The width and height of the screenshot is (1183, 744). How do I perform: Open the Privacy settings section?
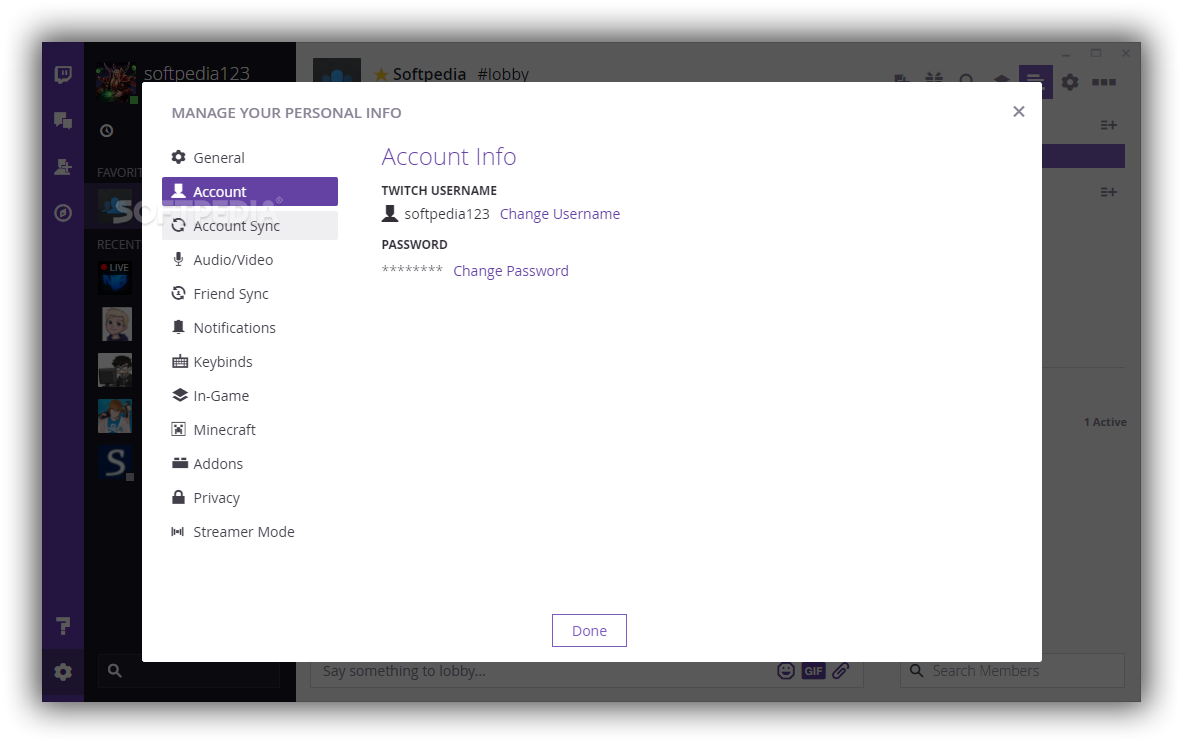(250, 497)
